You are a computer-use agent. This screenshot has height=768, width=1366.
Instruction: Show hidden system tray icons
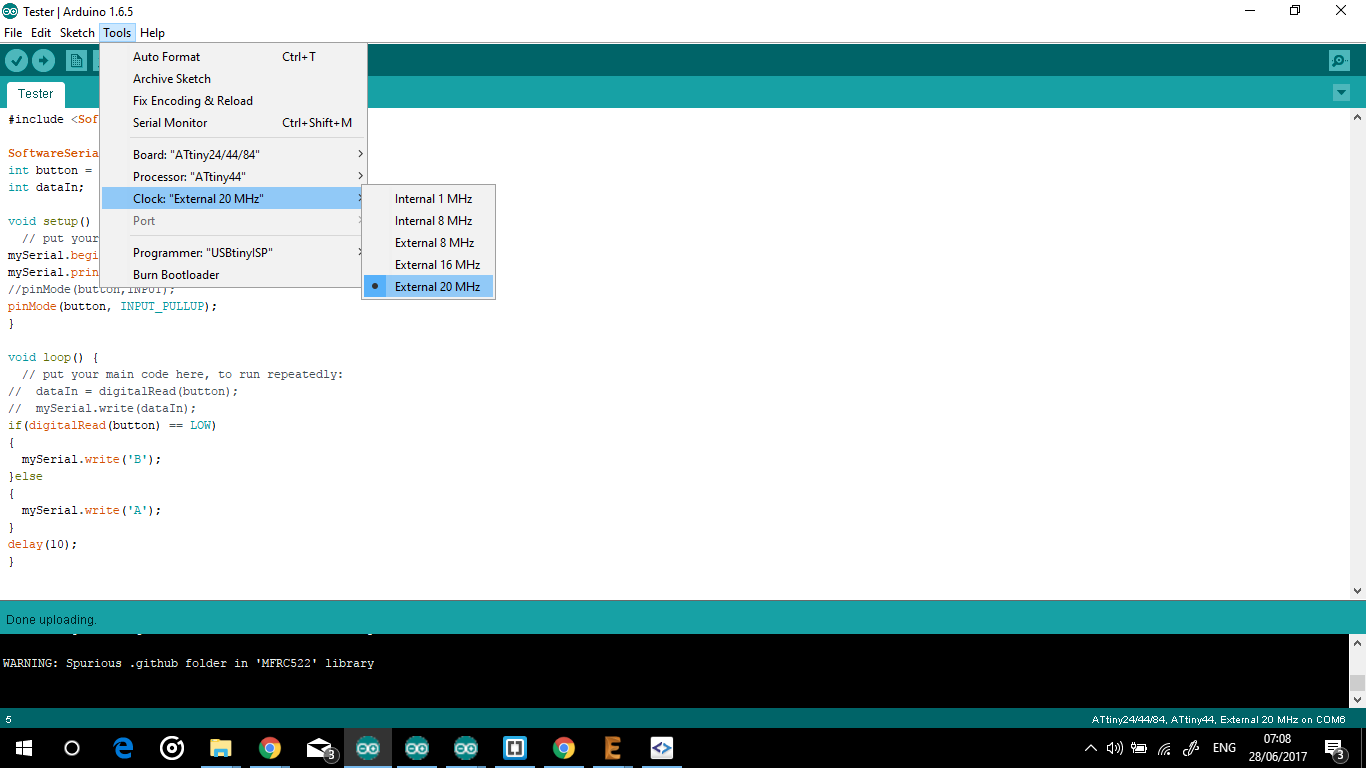point(1091,748)
